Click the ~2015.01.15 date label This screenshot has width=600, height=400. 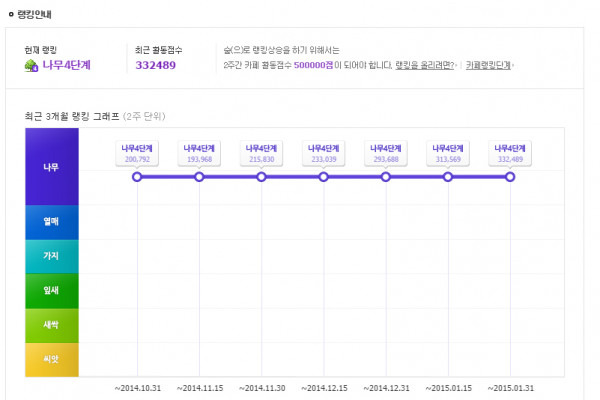coord(448,388)
